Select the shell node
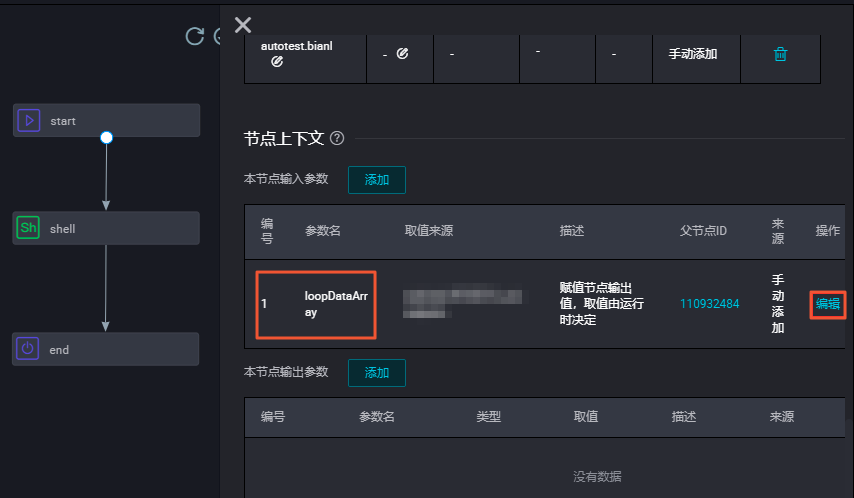 (x=106, y=228)
